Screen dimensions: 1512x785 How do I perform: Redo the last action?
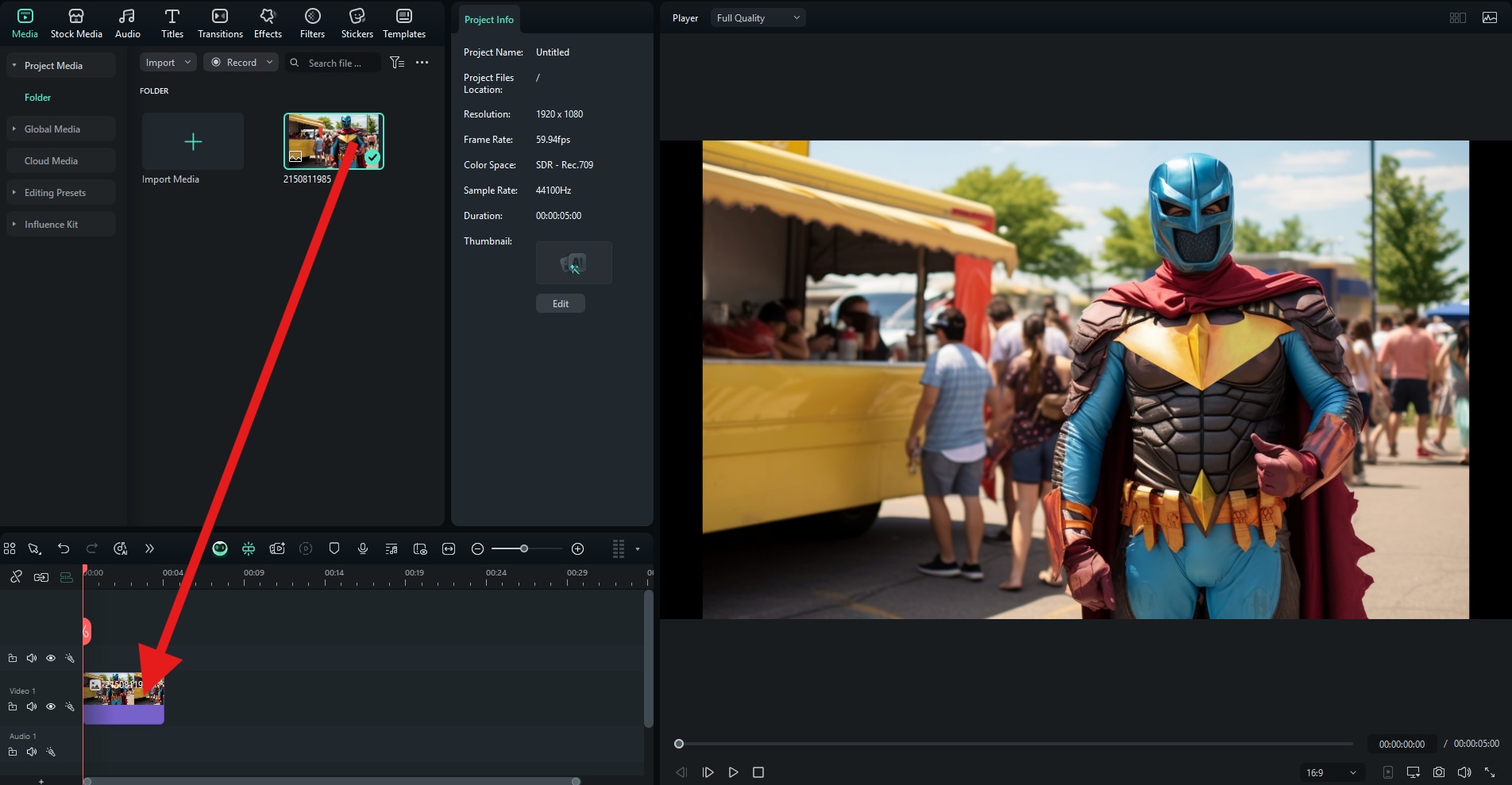click(92, 548)
